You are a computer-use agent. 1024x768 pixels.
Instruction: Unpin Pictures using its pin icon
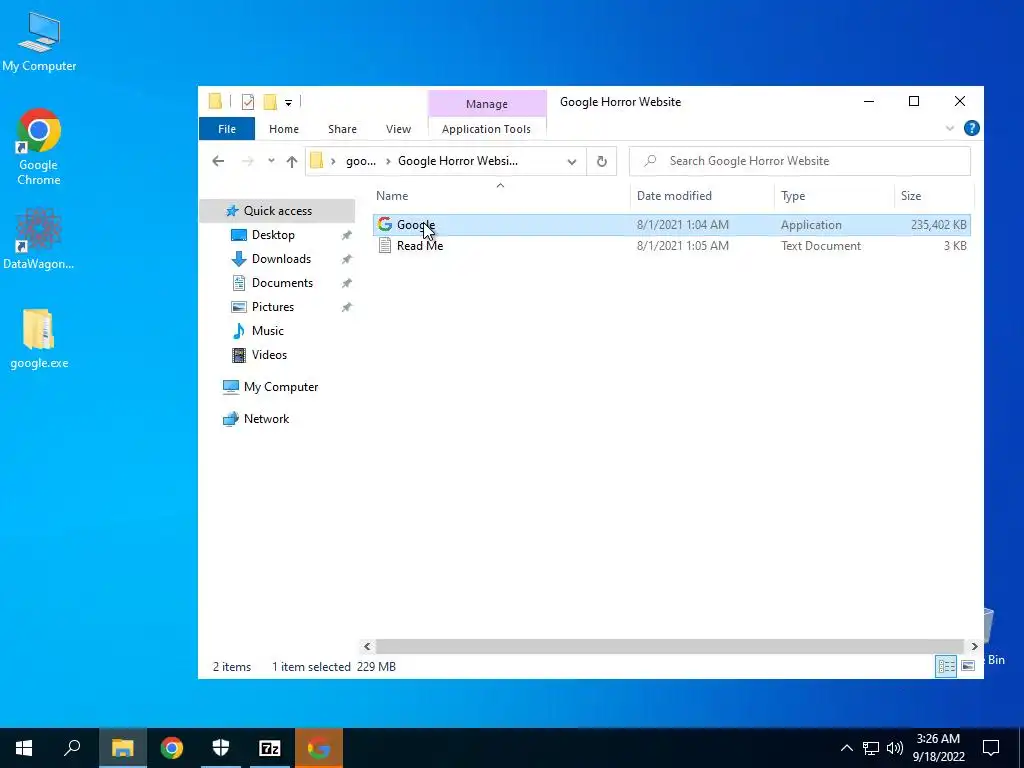(x=347, y=307)
